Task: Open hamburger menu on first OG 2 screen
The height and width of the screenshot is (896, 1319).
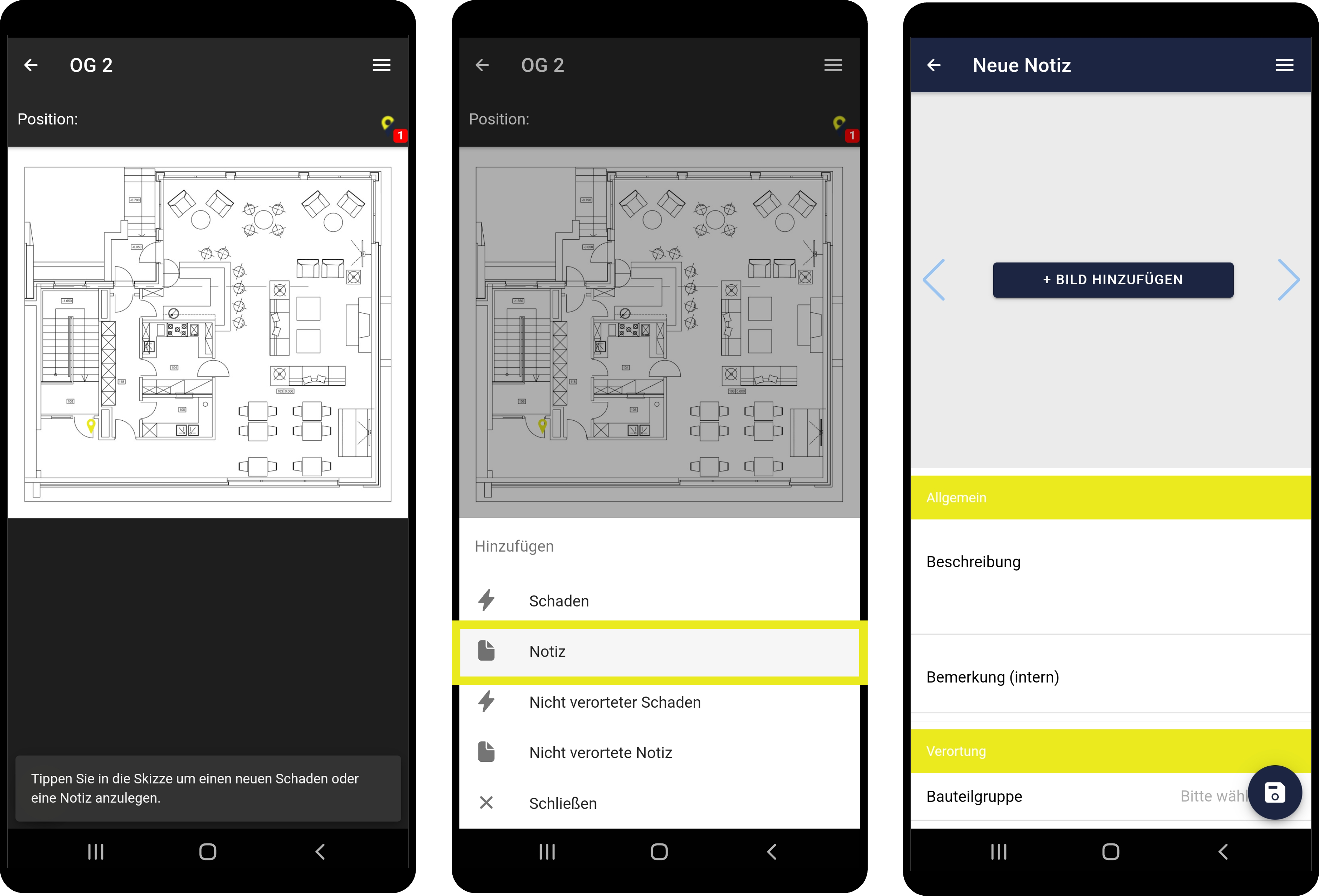Action: (382, 65)
